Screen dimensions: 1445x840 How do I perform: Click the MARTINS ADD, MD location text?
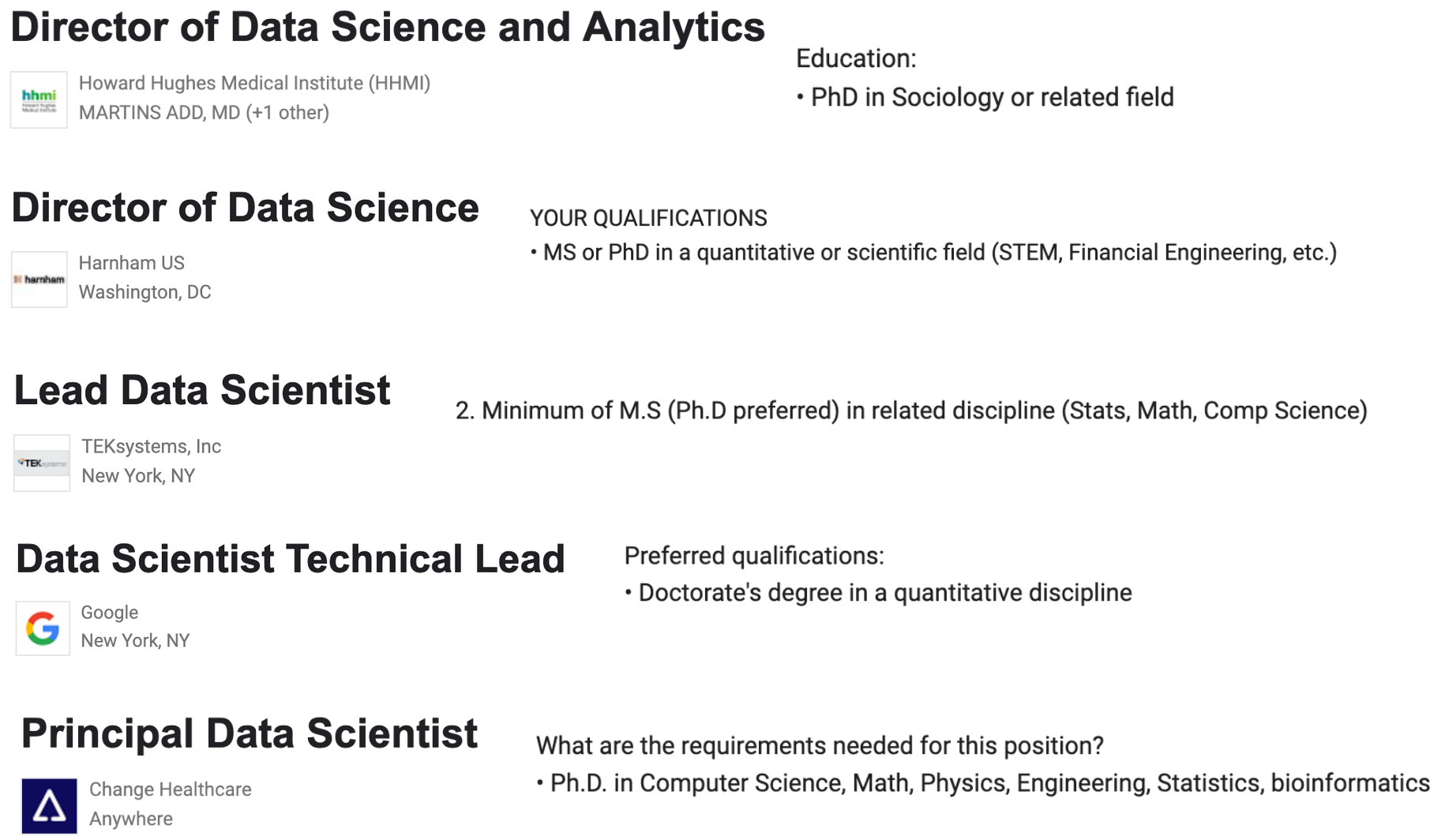click(x=204, y=113)
